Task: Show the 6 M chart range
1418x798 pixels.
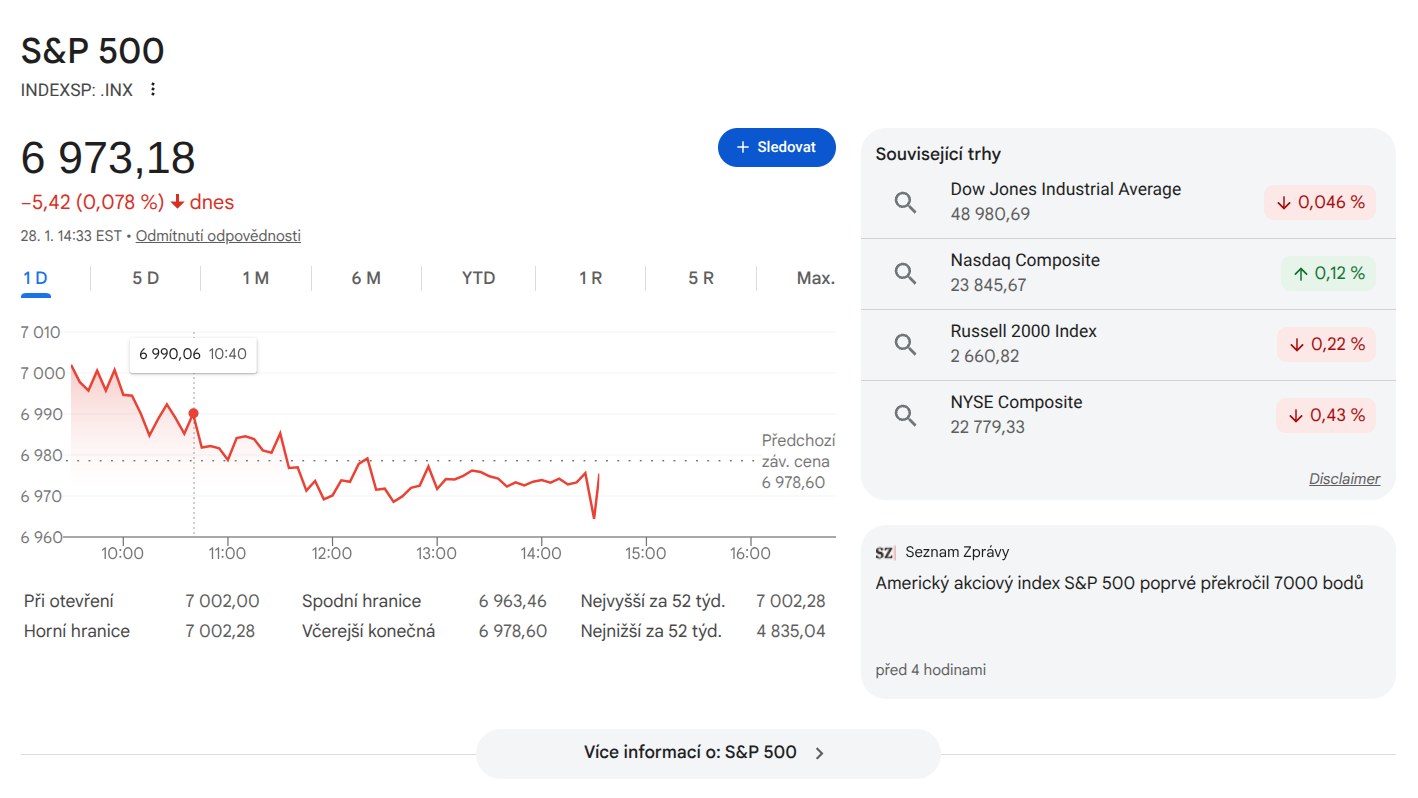Action: (366, 278)
